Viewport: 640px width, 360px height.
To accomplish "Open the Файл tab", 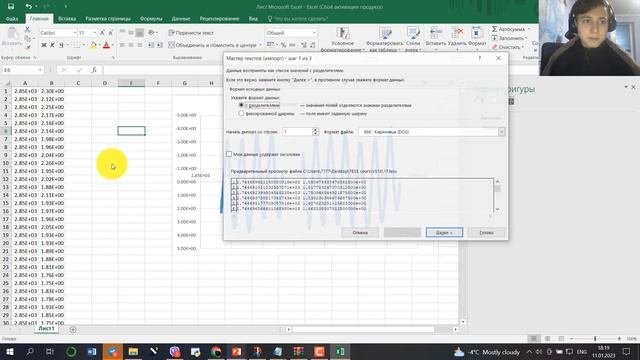I will tap(12, 19).
